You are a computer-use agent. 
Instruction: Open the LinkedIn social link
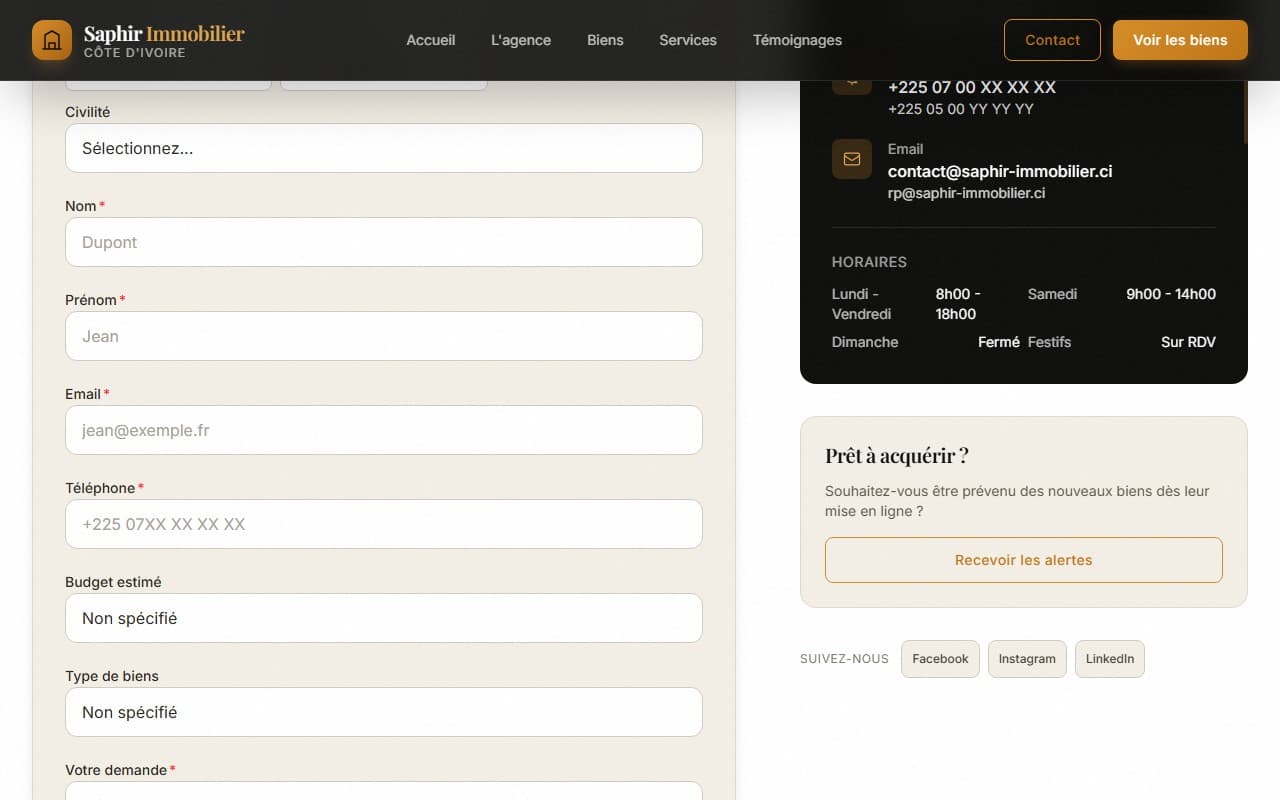pyautogui.click(x=1110, y=659)
